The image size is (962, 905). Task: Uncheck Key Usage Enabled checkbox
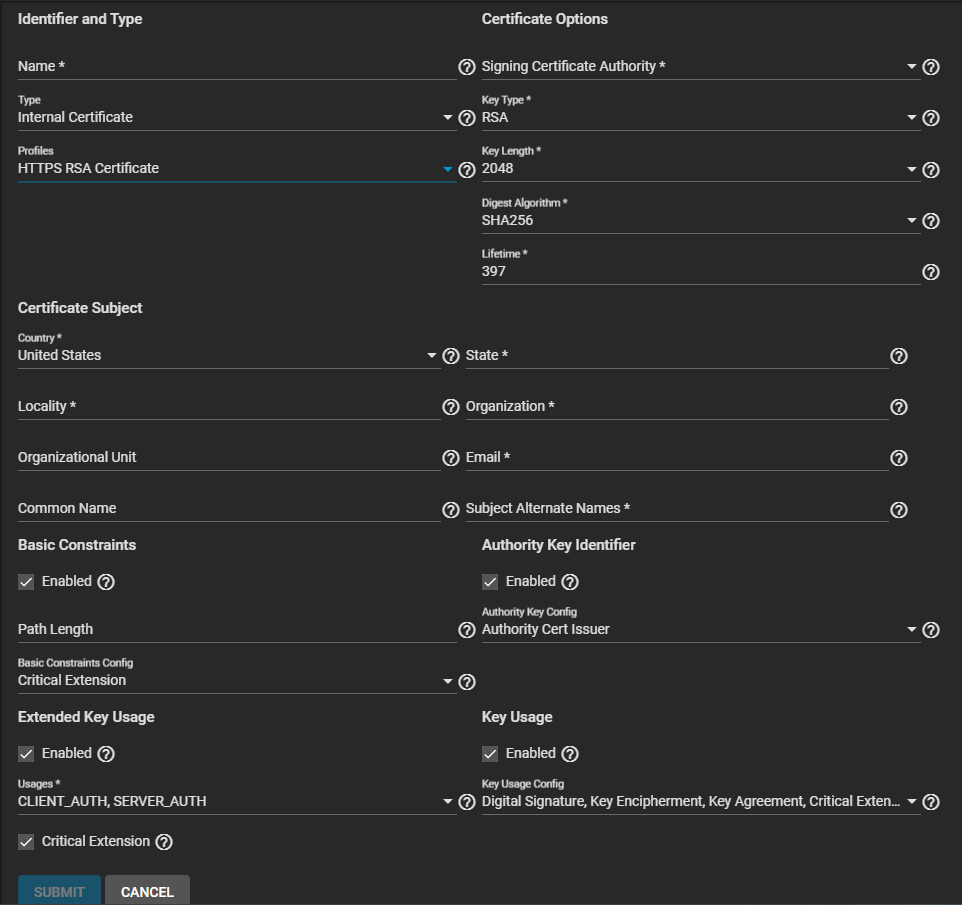coord(490,754)
